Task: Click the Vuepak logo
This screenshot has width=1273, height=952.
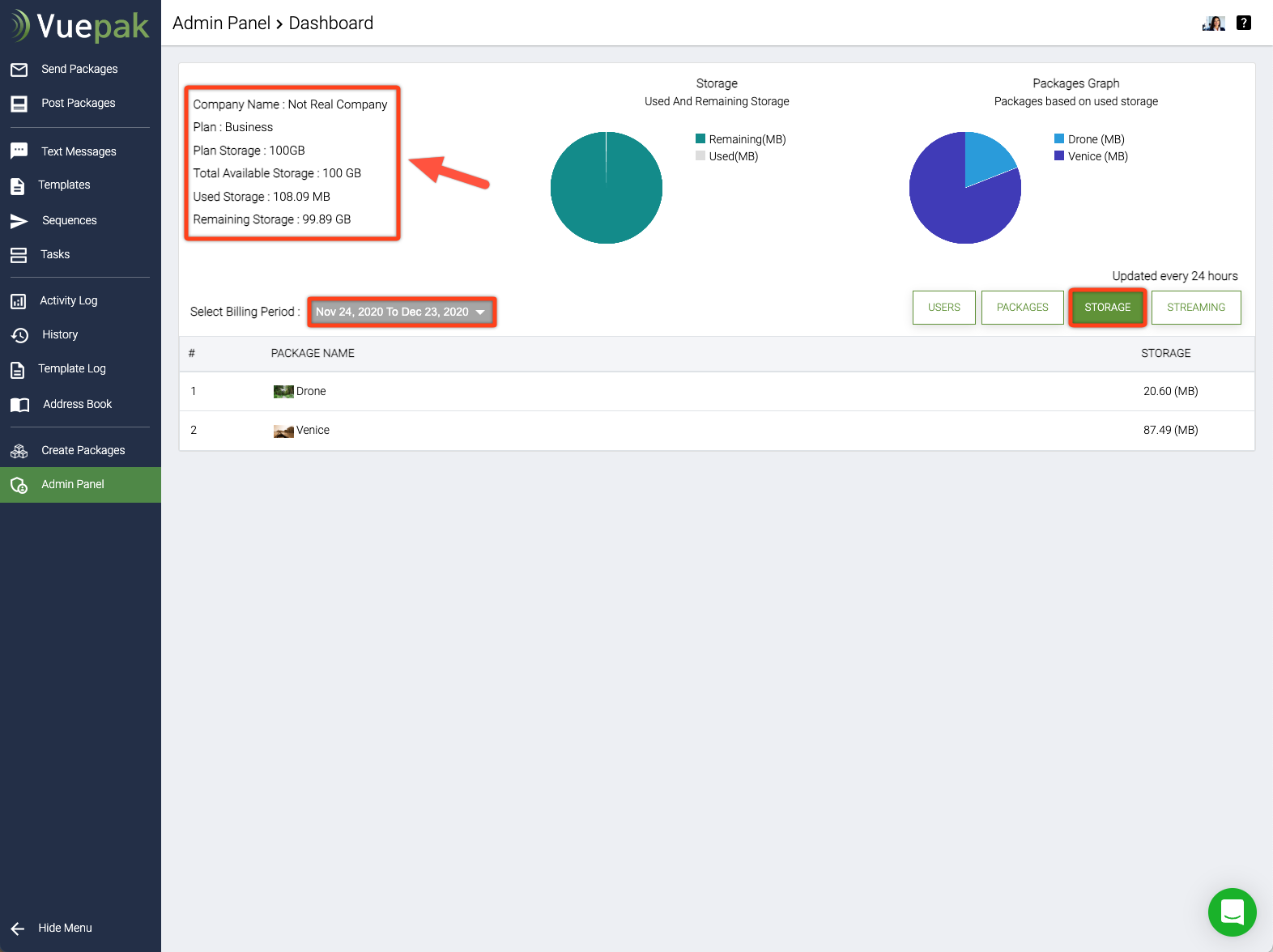Action: (x=80, y=26)
